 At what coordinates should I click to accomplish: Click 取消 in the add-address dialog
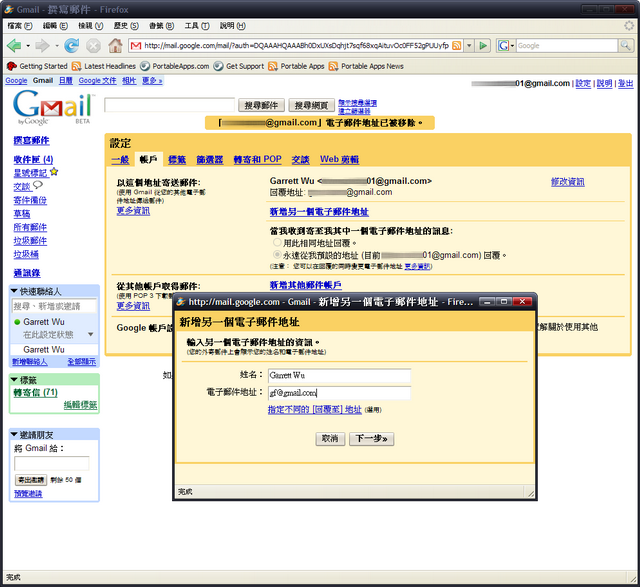(330, 439)
